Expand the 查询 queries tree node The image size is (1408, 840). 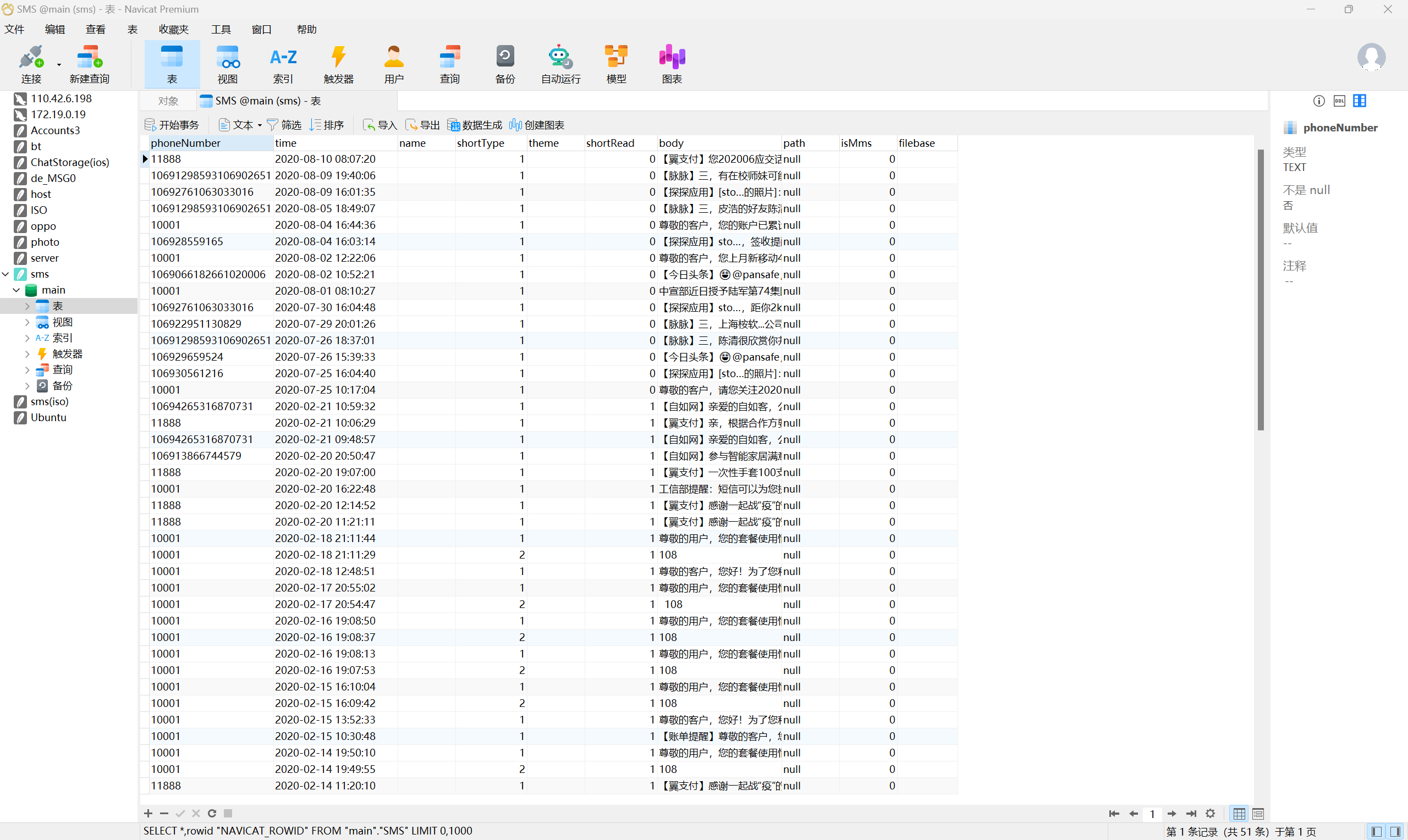tap(27, 369)
